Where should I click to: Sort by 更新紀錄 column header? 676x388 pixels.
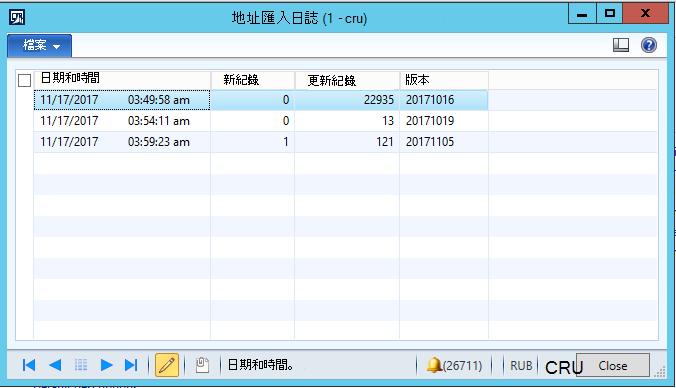point(347,80)
